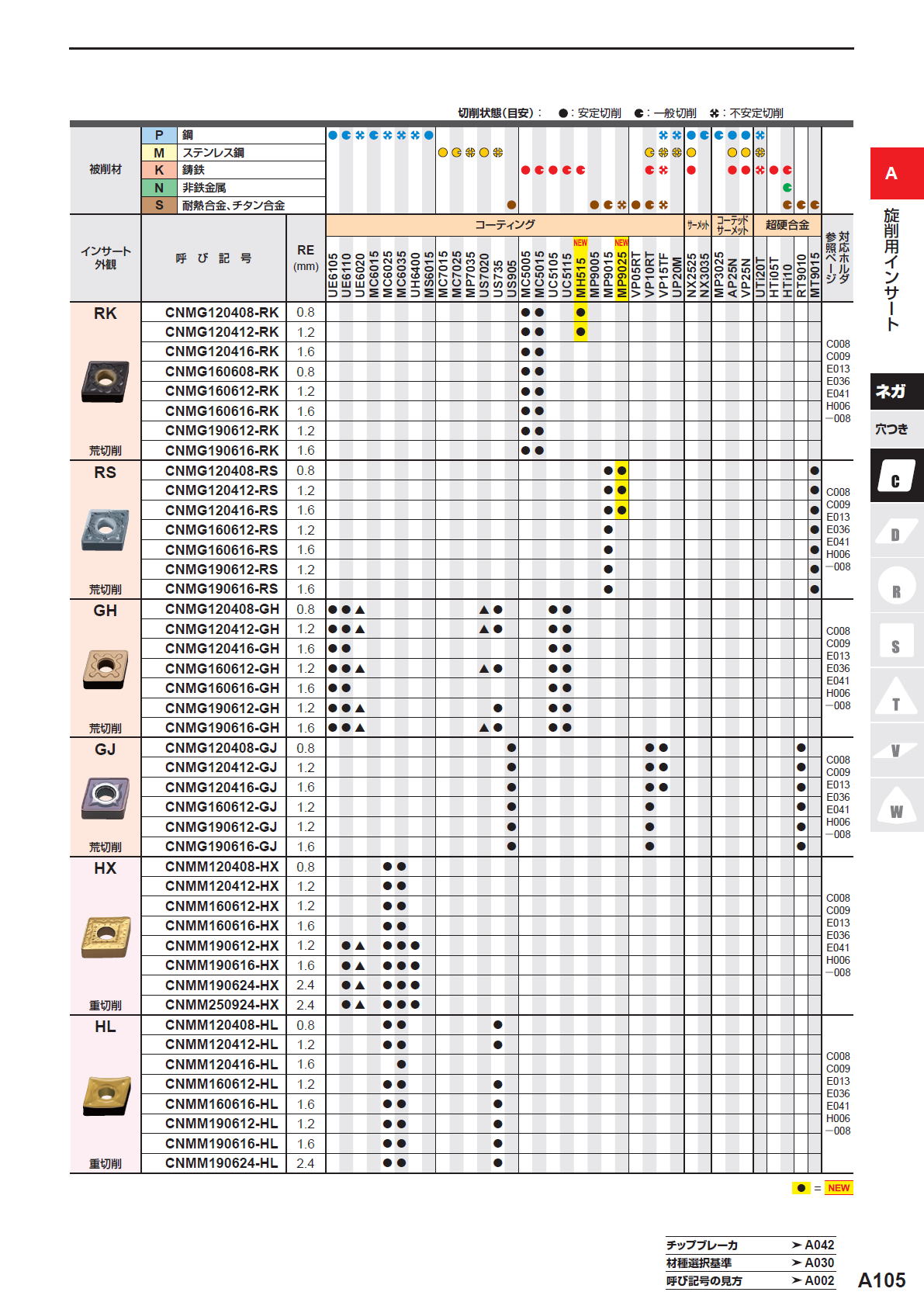The width and height of the screenshot is (924, 1299).
Task: Click the highlighted MH515 grade header
Action: [580, 269]
